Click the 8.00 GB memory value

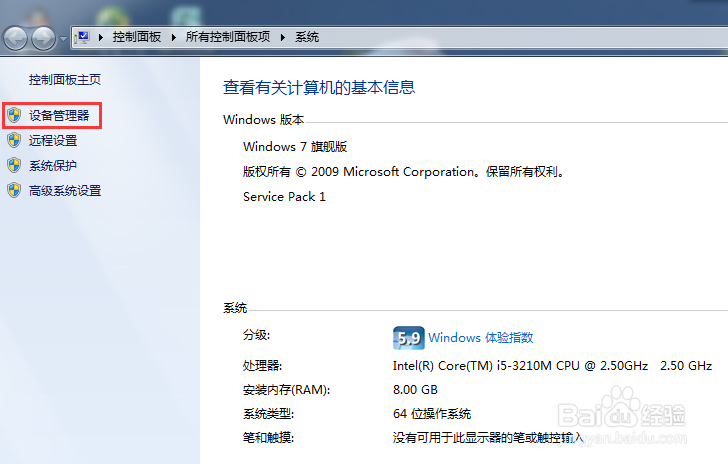click(x=415, y=390)
